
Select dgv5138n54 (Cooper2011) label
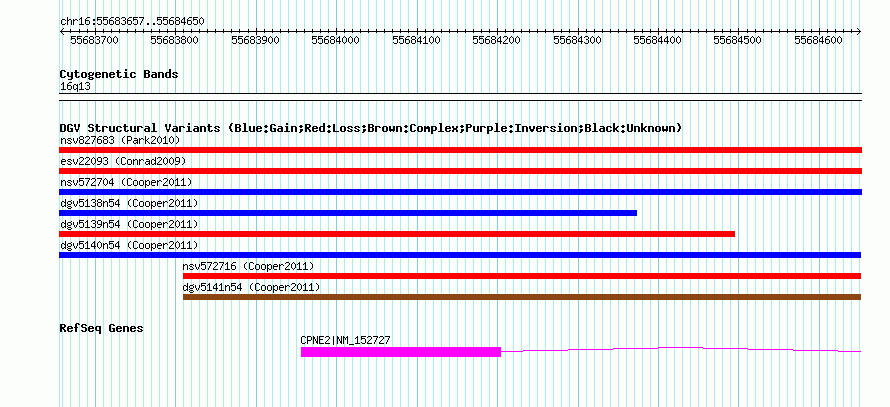[x=129, y=203]
